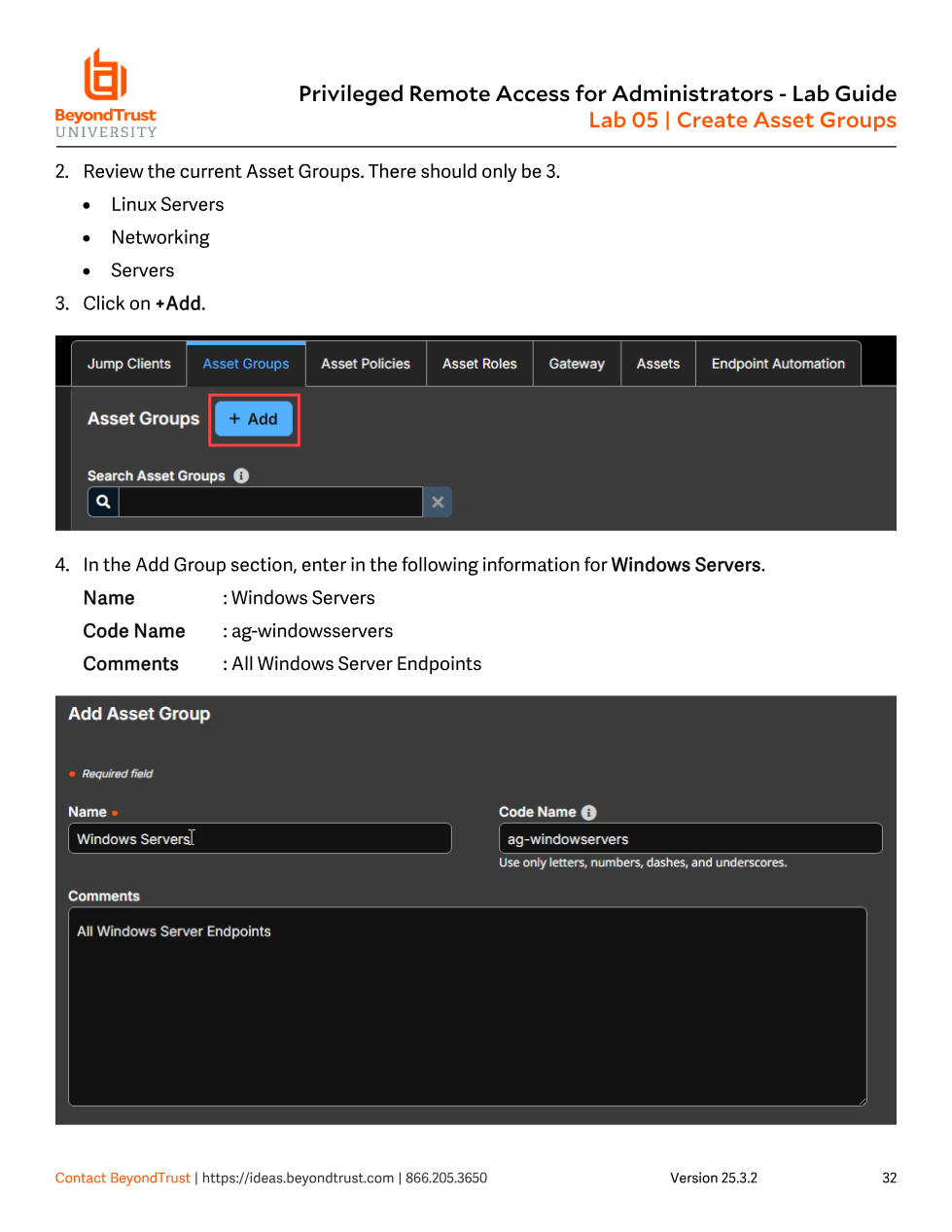Click the + Add button

tap(254, 419)
